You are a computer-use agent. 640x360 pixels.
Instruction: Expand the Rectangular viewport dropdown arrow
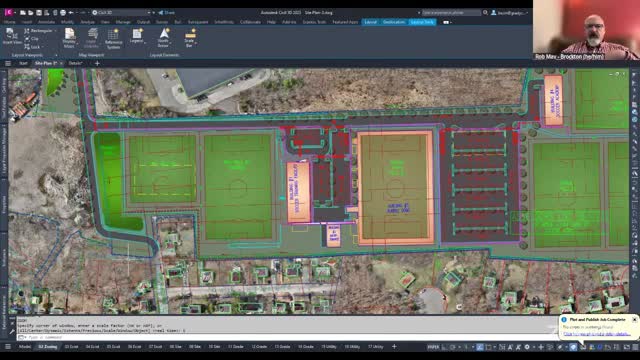[56, 31]
